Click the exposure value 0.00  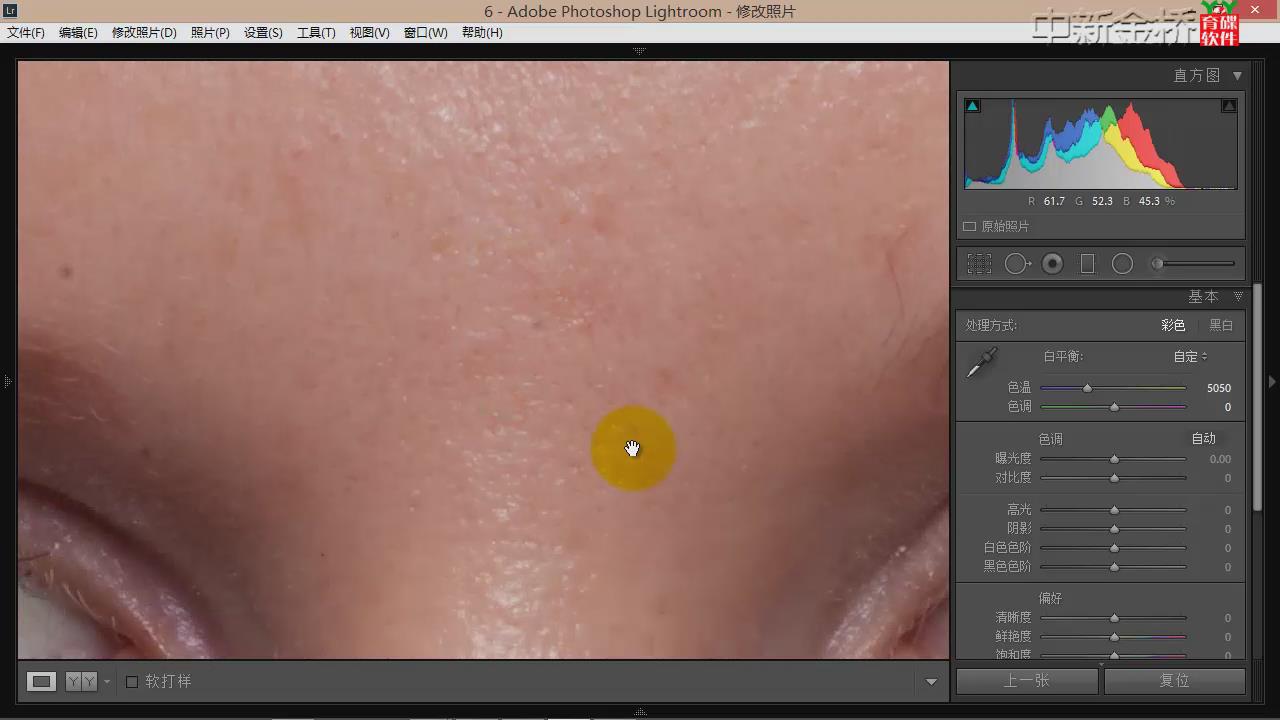[1220, 459]
